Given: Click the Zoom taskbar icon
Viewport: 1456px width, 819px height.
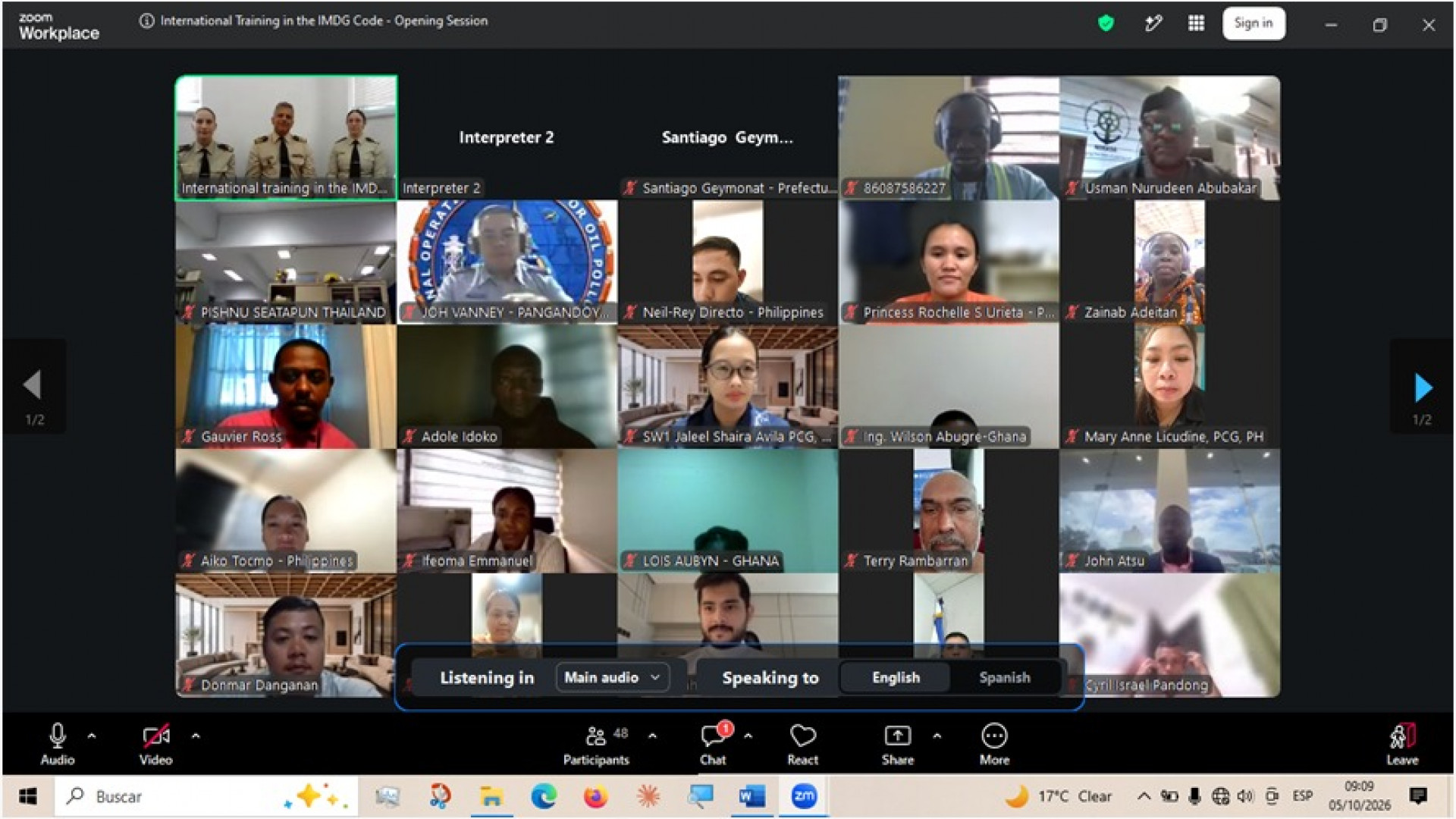Looking at the screenshot, I should click(x=804, y=796).
